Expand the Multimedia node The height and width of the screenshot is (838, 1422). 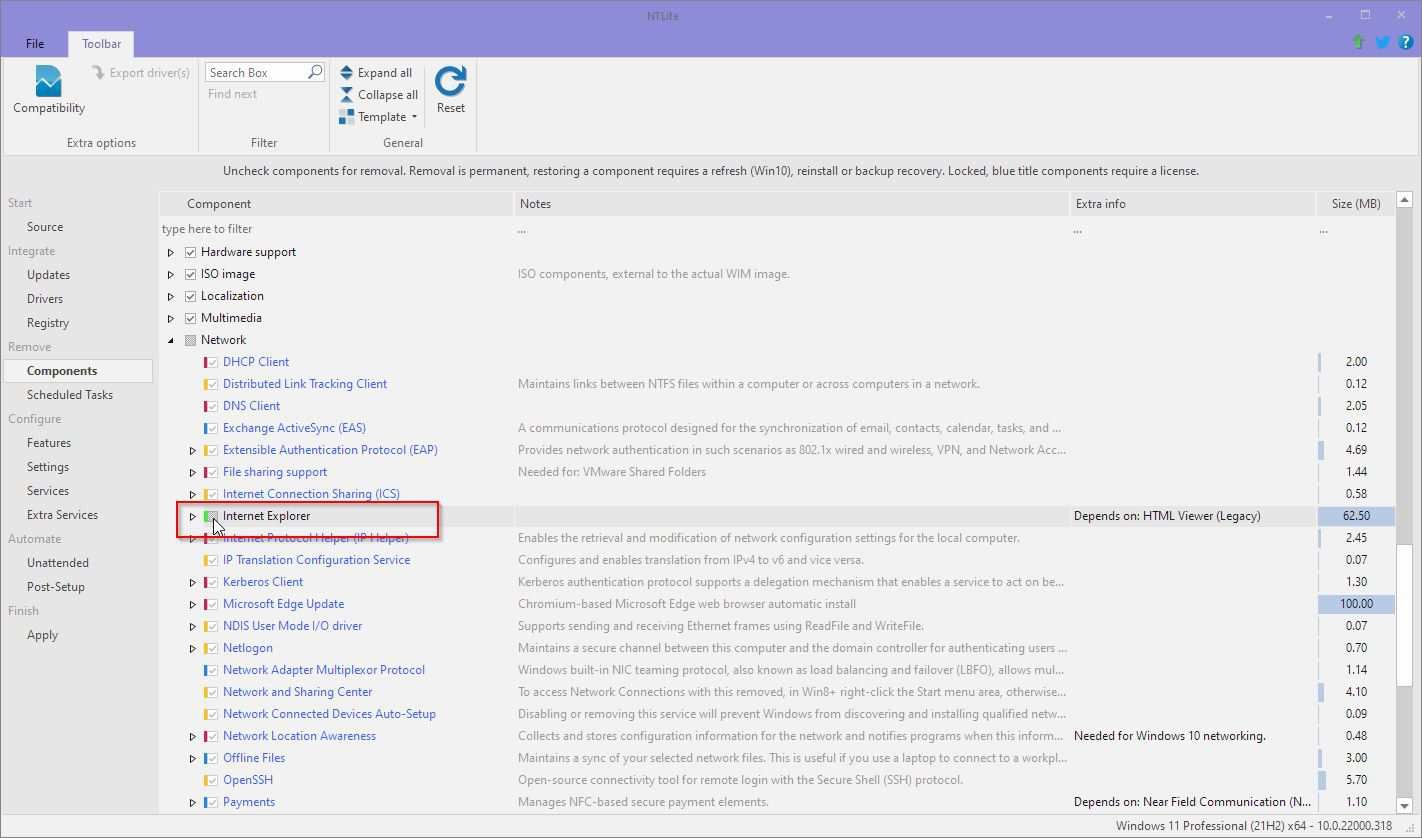coord(171,318)
